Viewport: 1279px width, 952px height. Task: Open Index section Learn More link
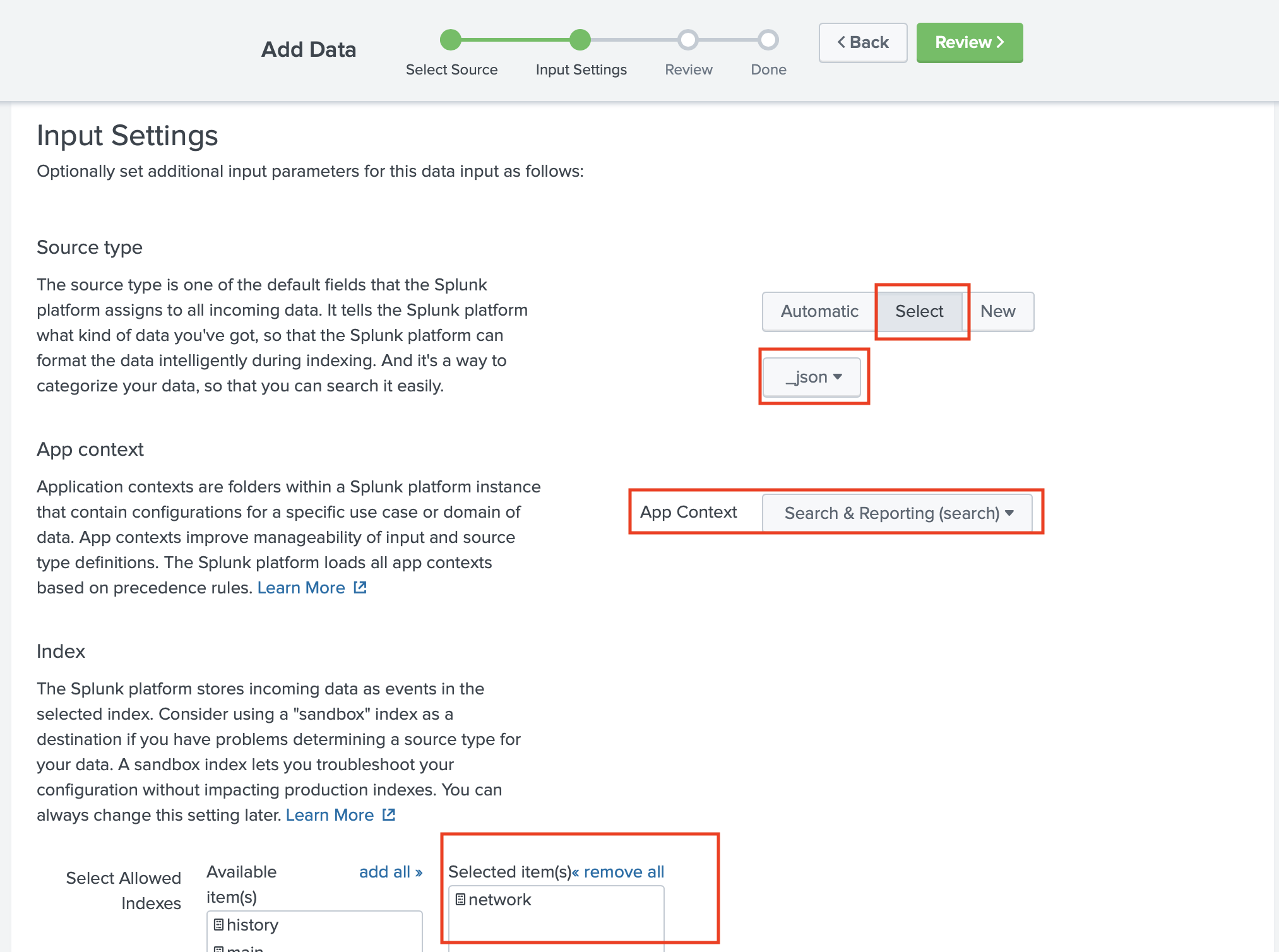(x=330, y=815)
